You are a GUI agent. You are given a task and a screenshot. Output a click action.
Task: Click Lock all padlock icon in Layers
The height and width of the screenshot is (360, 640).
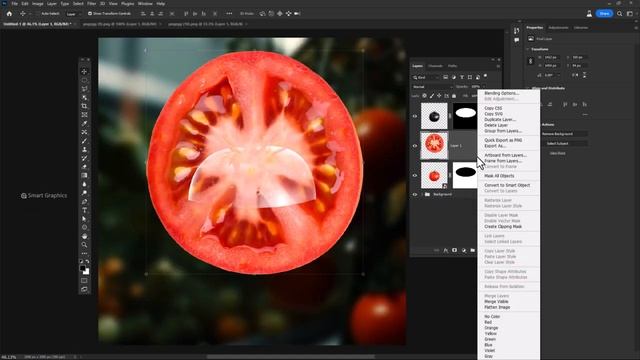pos(454,96)
